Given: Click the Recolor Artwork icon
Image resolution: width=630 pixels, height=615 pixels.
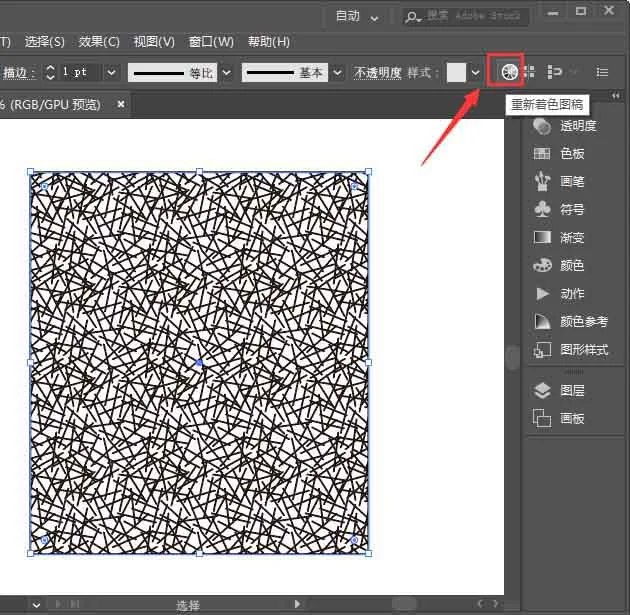Looking at the screenshot, I should 510,72.
